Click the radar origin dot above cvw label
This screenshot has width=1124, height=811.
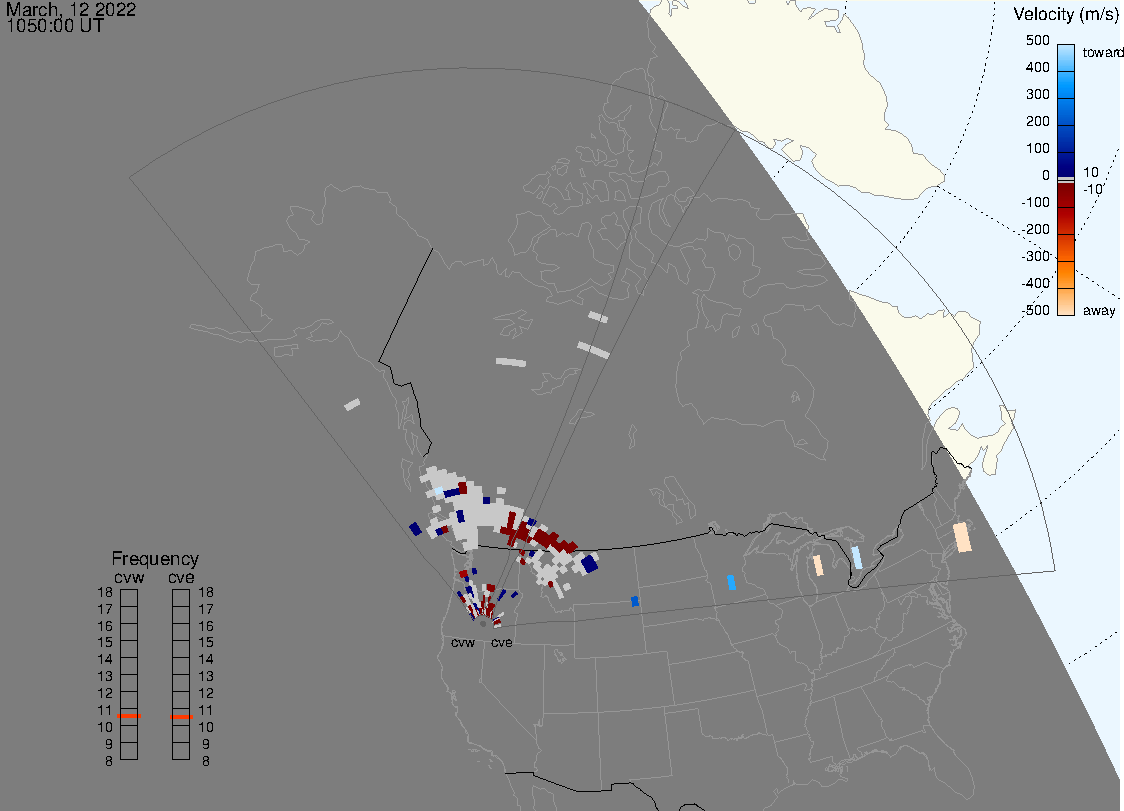[x=483, y=624]
